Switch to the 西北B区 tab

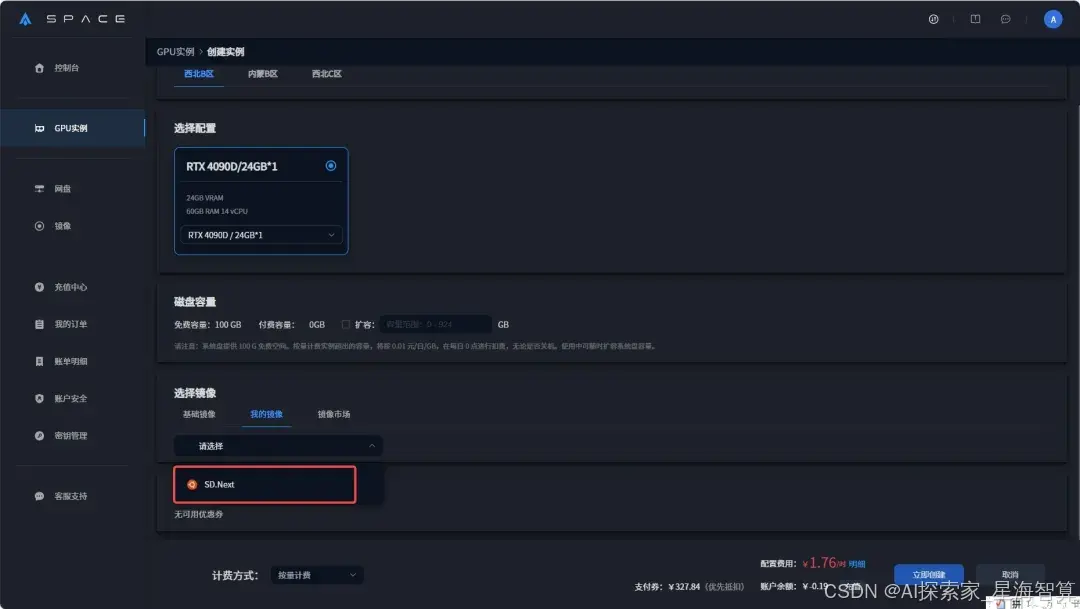198,74
